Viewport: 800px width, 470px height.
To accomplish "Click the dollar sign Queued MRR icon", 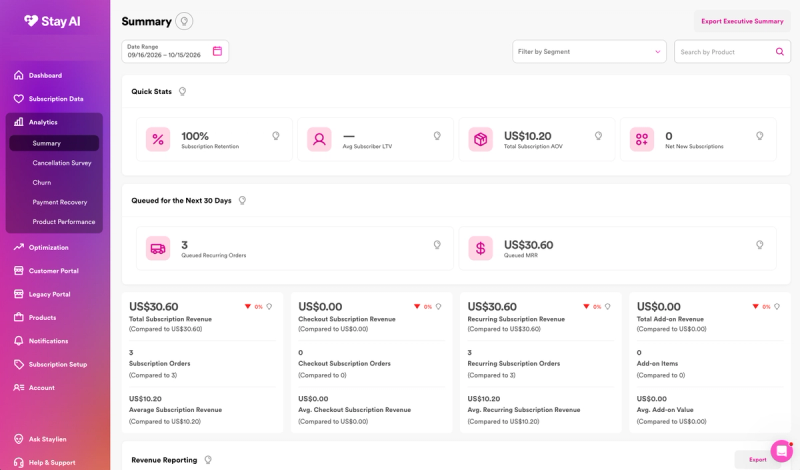I will point(481,249).
